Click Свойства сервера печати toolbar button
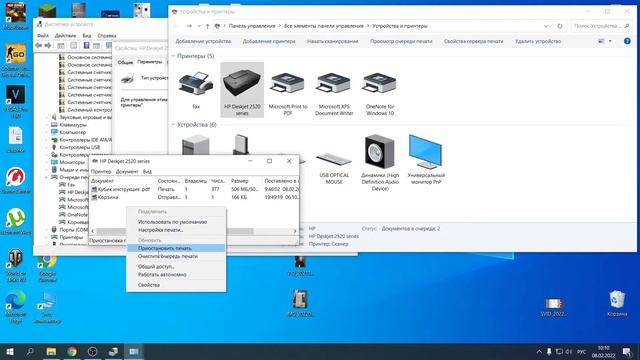 click(x=473, y=41)
